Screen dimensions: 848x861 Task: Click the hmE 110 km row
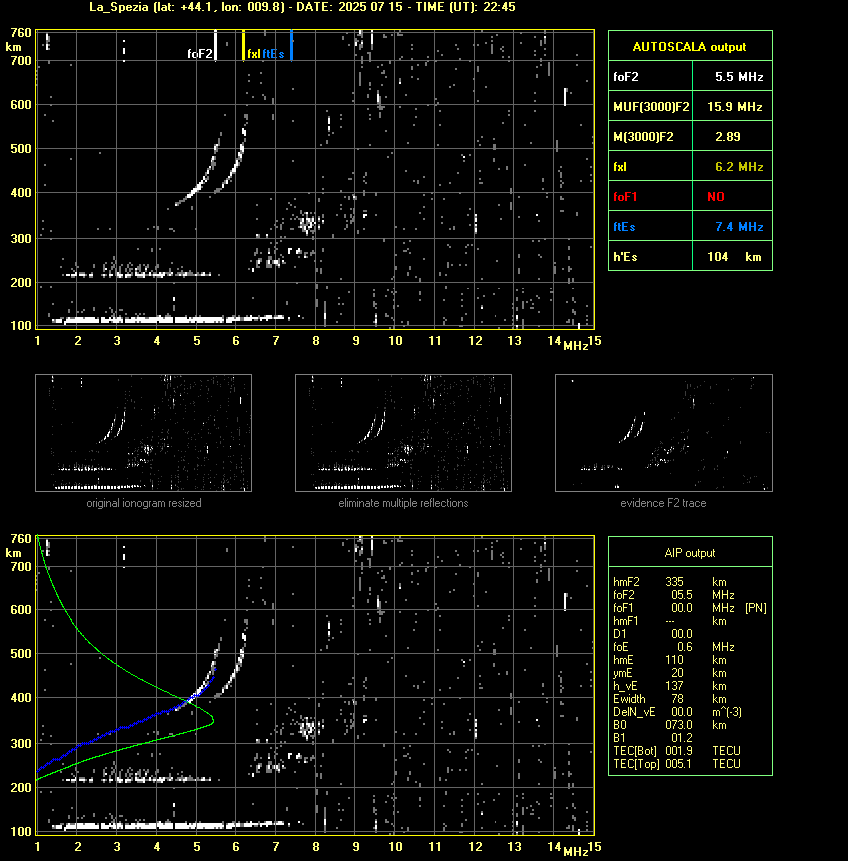(x=670, y=660)
